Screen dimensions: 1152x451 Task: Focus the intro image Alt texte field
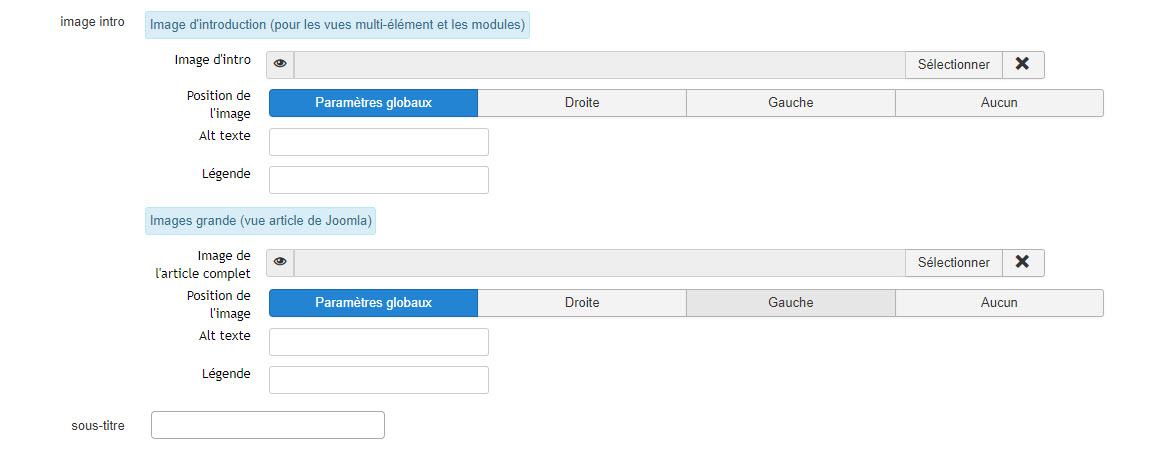pos(379,142)
